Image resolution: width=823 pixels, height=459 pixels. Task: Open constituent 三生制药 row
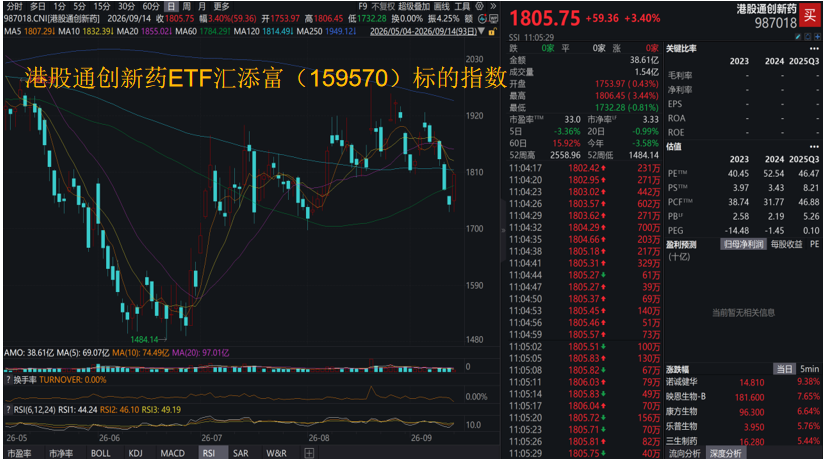point(743,441)
